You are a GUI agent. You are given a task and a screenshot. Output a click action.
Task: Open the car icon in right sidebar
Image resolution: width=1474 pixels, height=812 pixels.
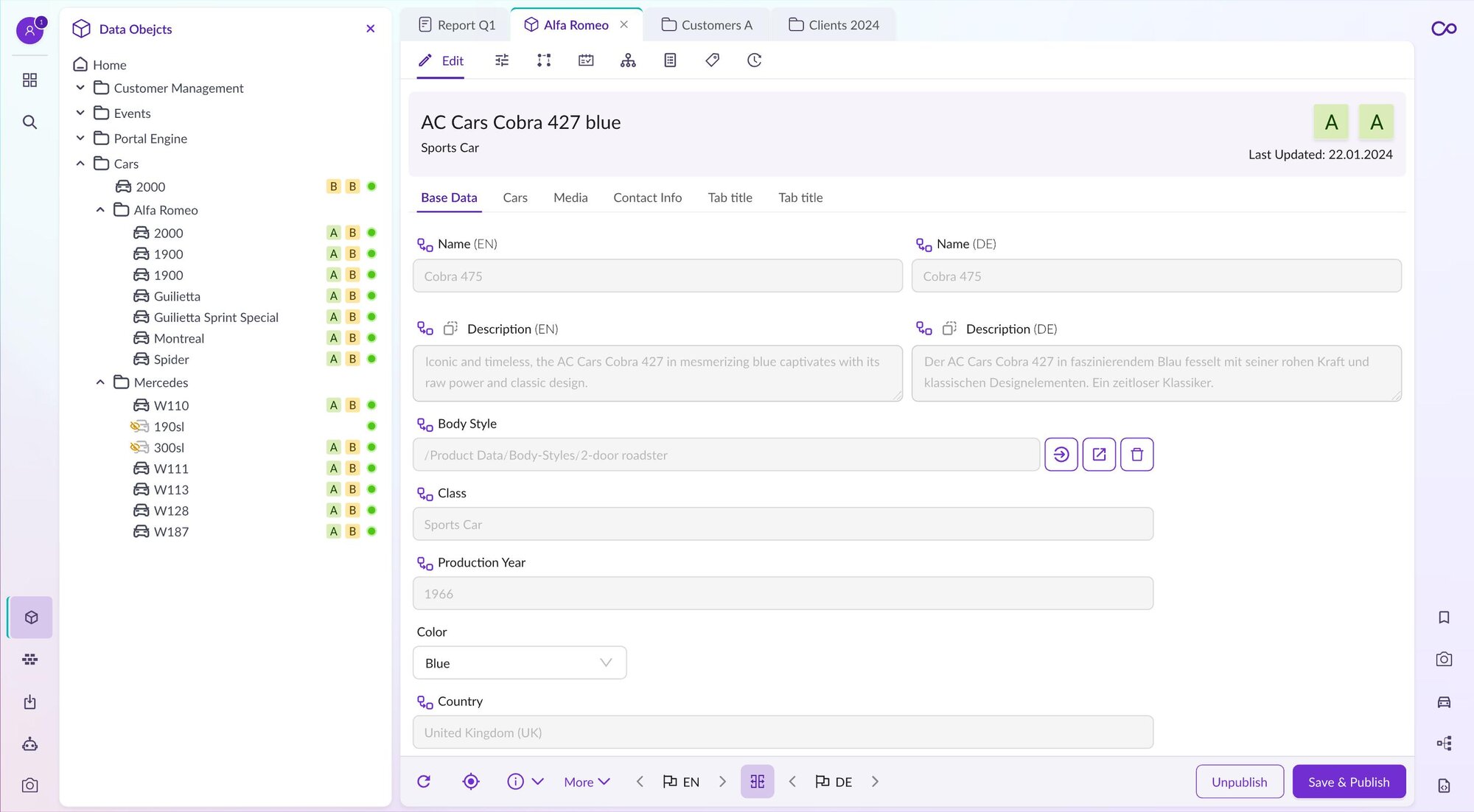point(1444,701)
